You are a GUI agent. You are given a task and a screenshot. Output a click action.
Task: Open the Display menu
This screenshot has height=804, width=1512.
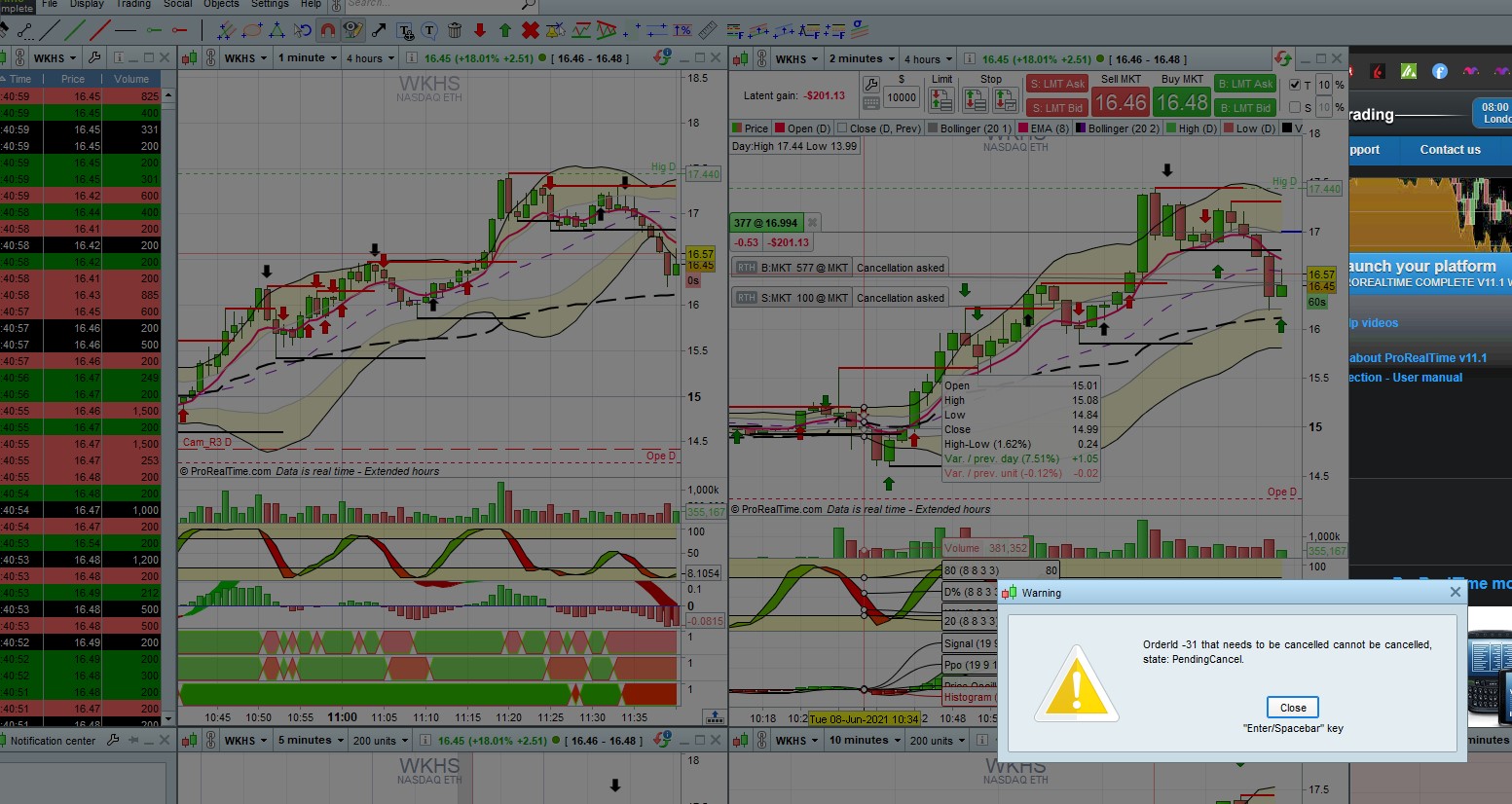tap(87, 4)
